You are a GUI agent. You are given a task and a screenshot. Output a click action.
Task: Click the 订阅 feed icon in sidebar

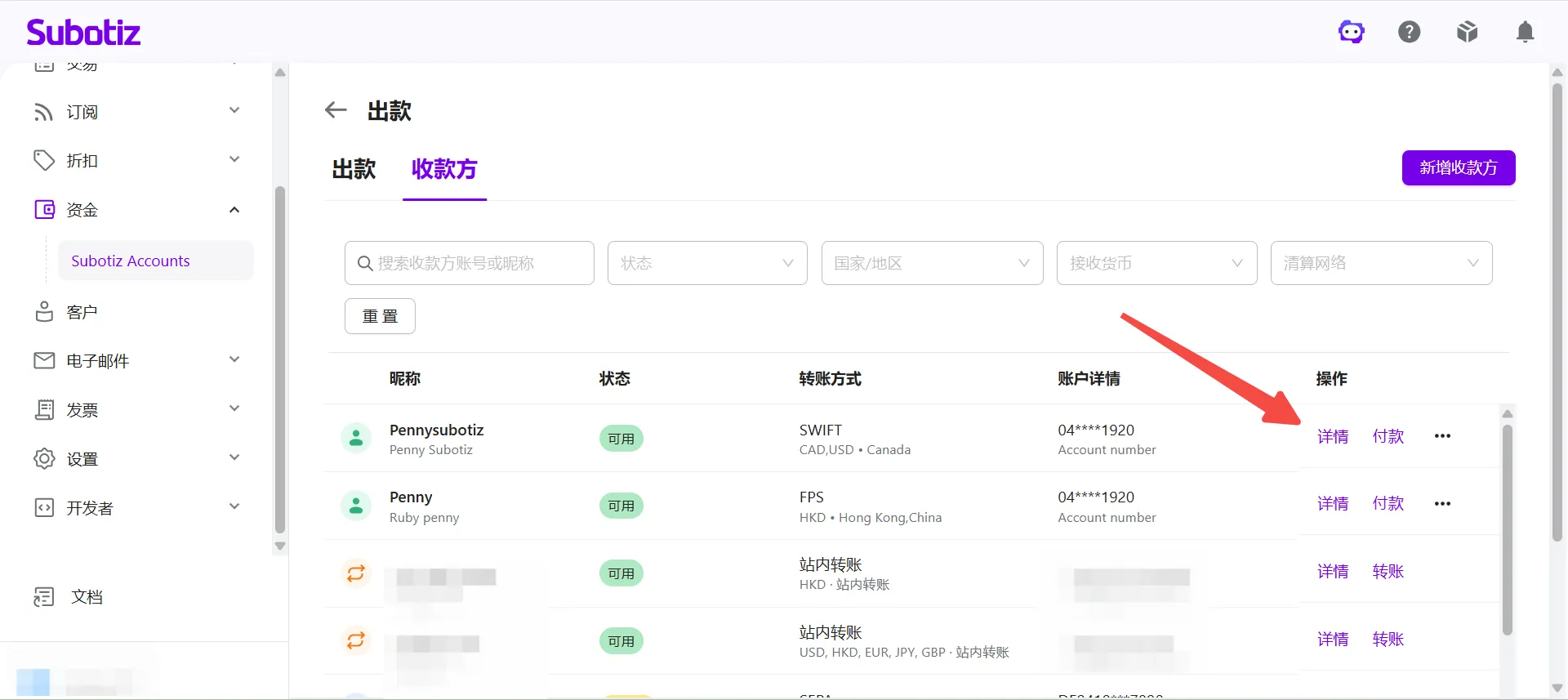(x=44, y=112)
